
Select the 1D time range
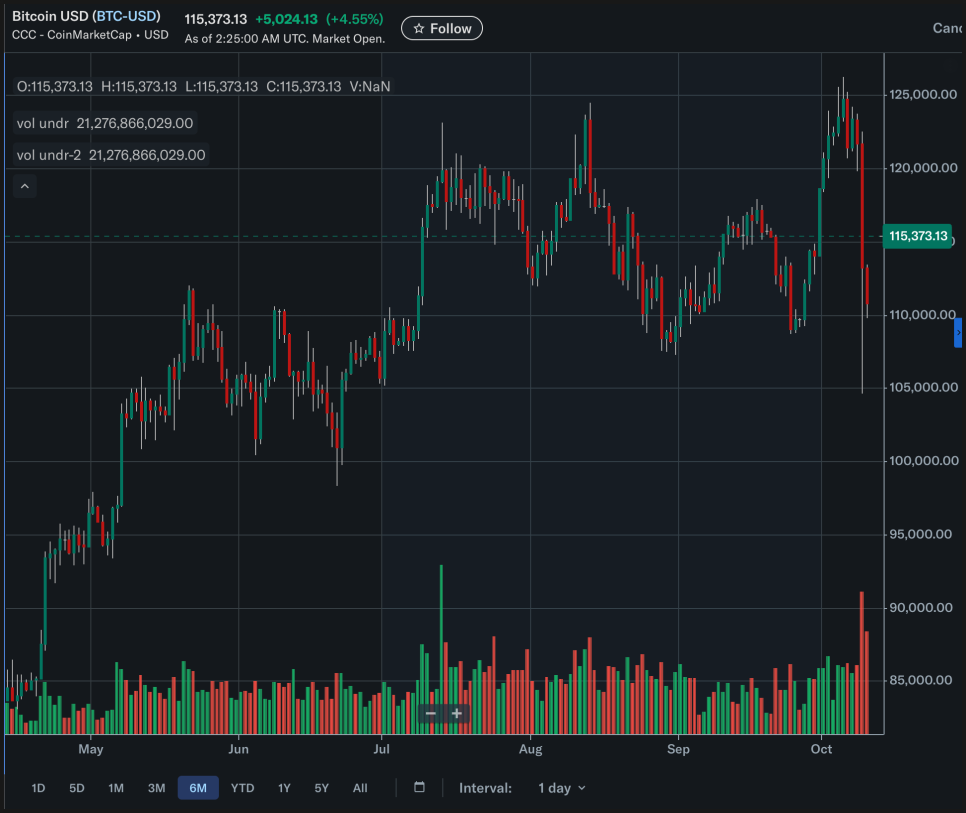(38, 788)
